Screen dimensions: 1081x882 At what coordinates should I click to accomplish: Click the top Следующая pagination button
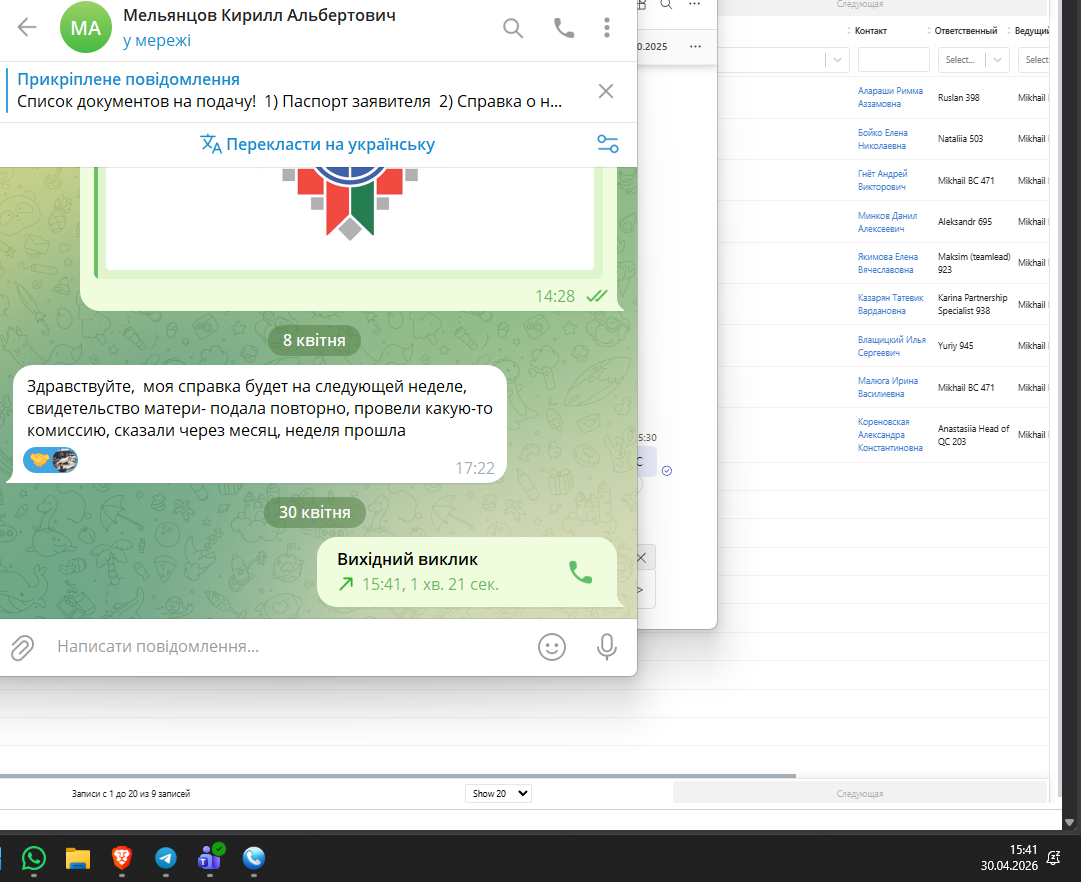(860, 6)
